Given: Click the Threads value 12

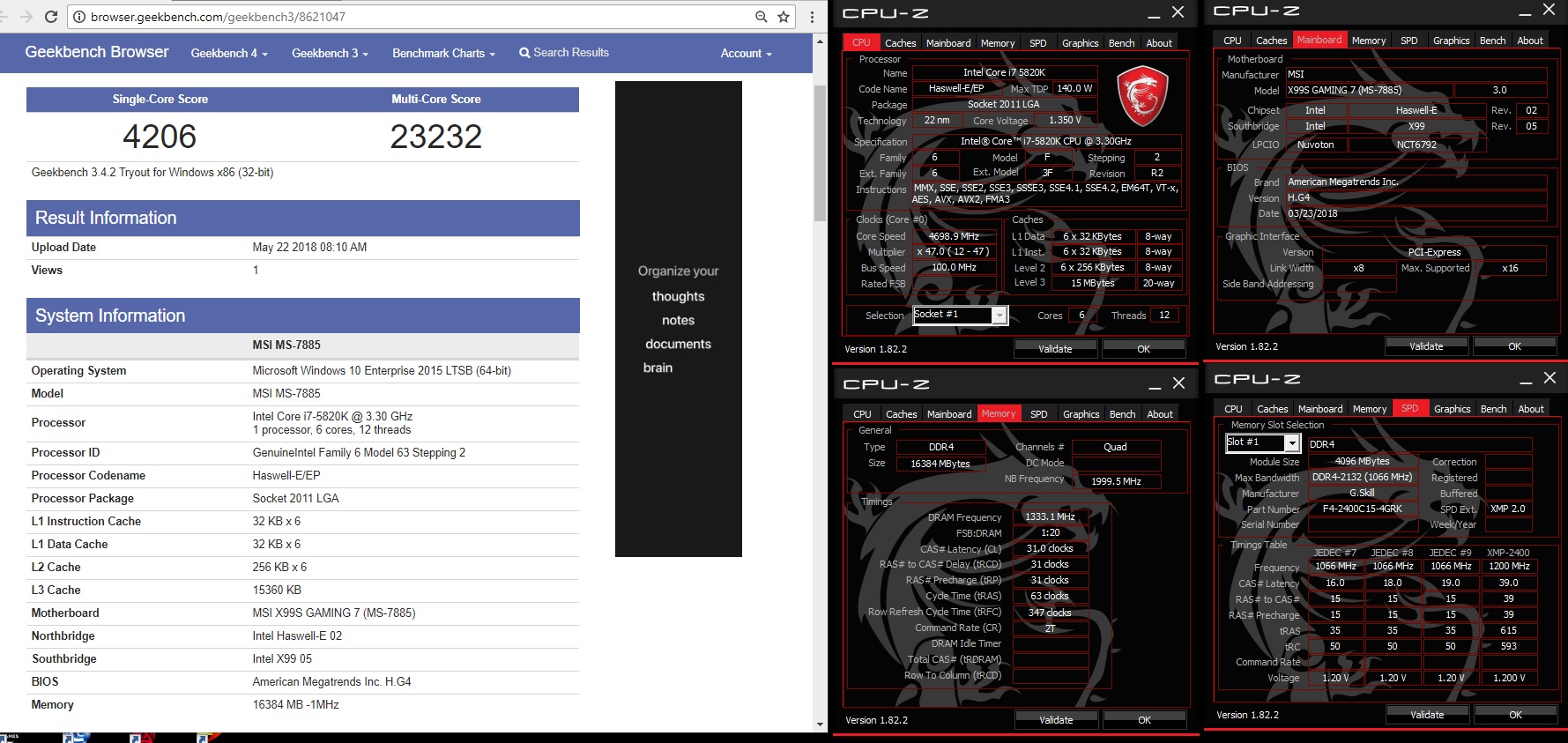Looking at the screenshot, I should (1164, 315).
